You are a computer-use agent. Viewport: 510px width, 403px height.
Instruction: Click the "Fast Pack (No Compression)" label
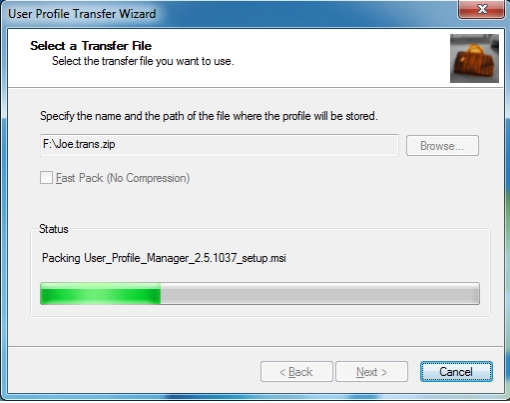pos(123,178)
